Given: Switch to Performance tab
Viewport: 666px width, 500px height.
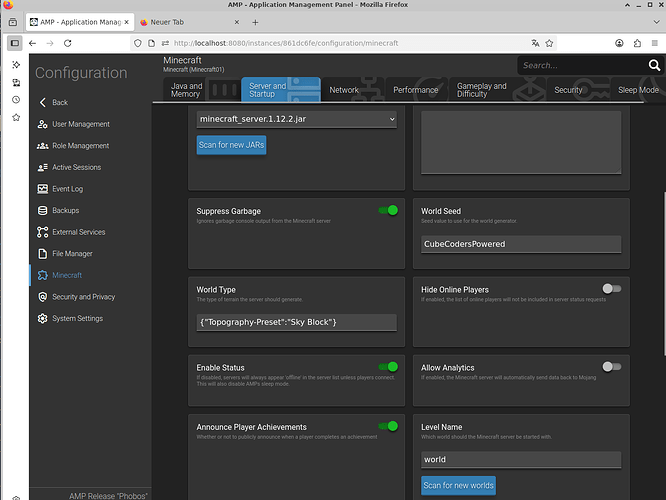Looking at the screenshot, I should 416,90.
